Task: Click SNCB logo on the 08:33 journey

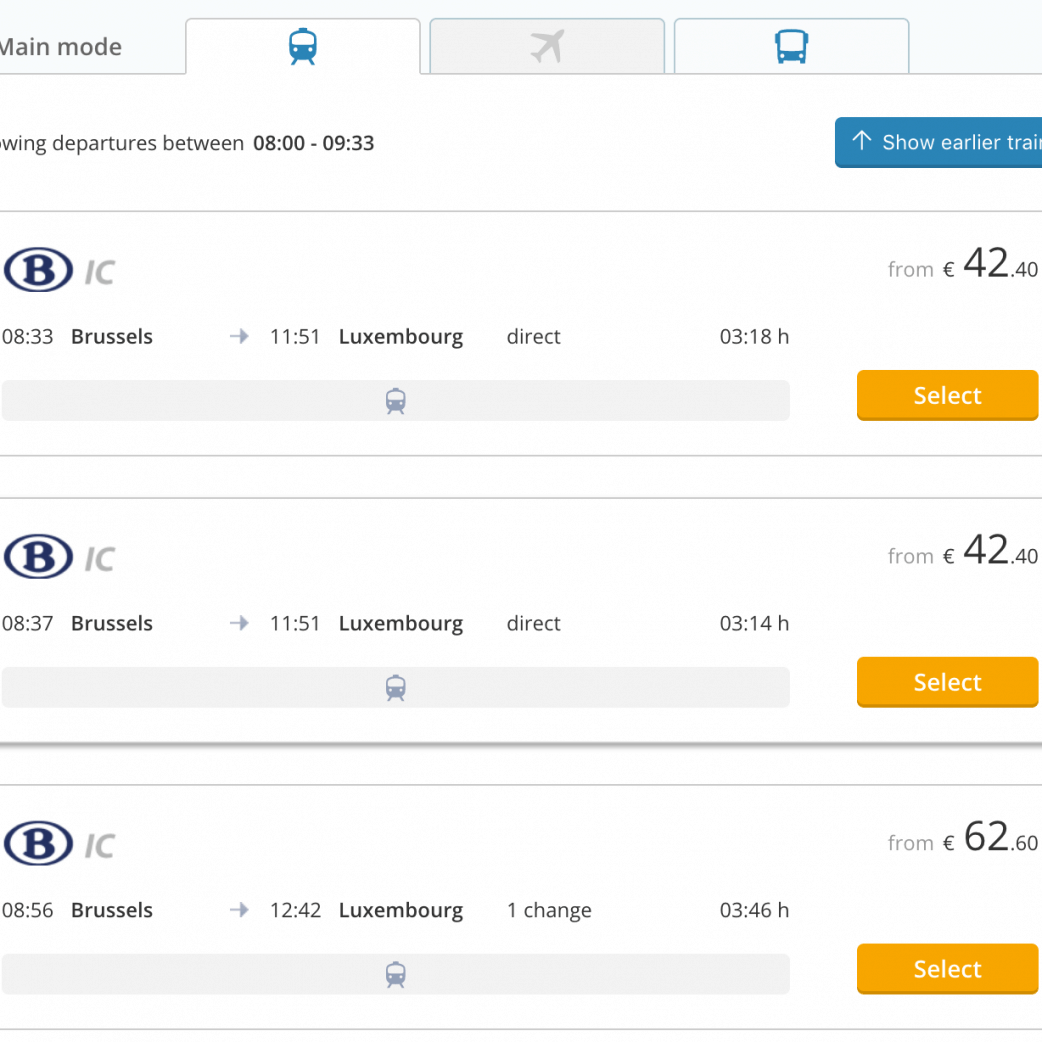Action: coord(38,270)
